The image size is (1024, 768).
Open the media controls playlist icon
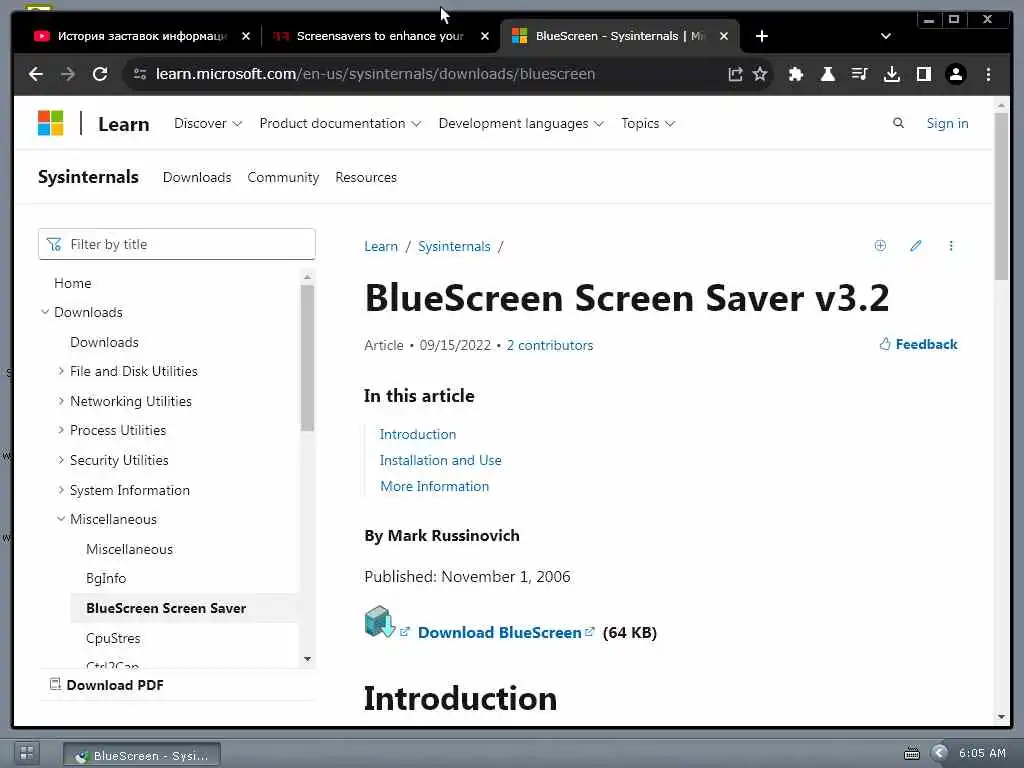point(859,74)
